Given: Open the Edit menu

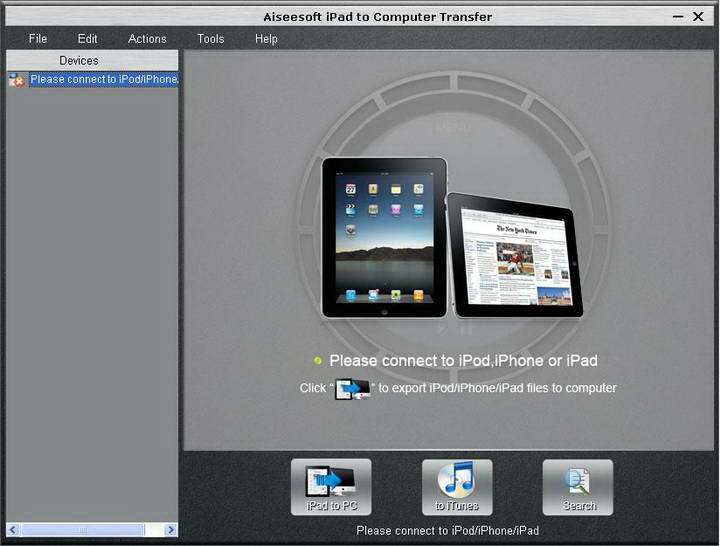Looking at the screenshot, I should point(87,39).
